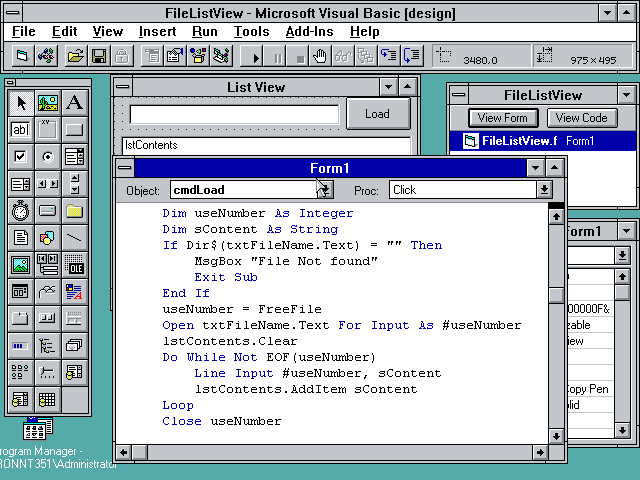Click the Step Over toolbar icon
Image resolution: width=640 pixels, height=480 pixels.
pos(412,56)
